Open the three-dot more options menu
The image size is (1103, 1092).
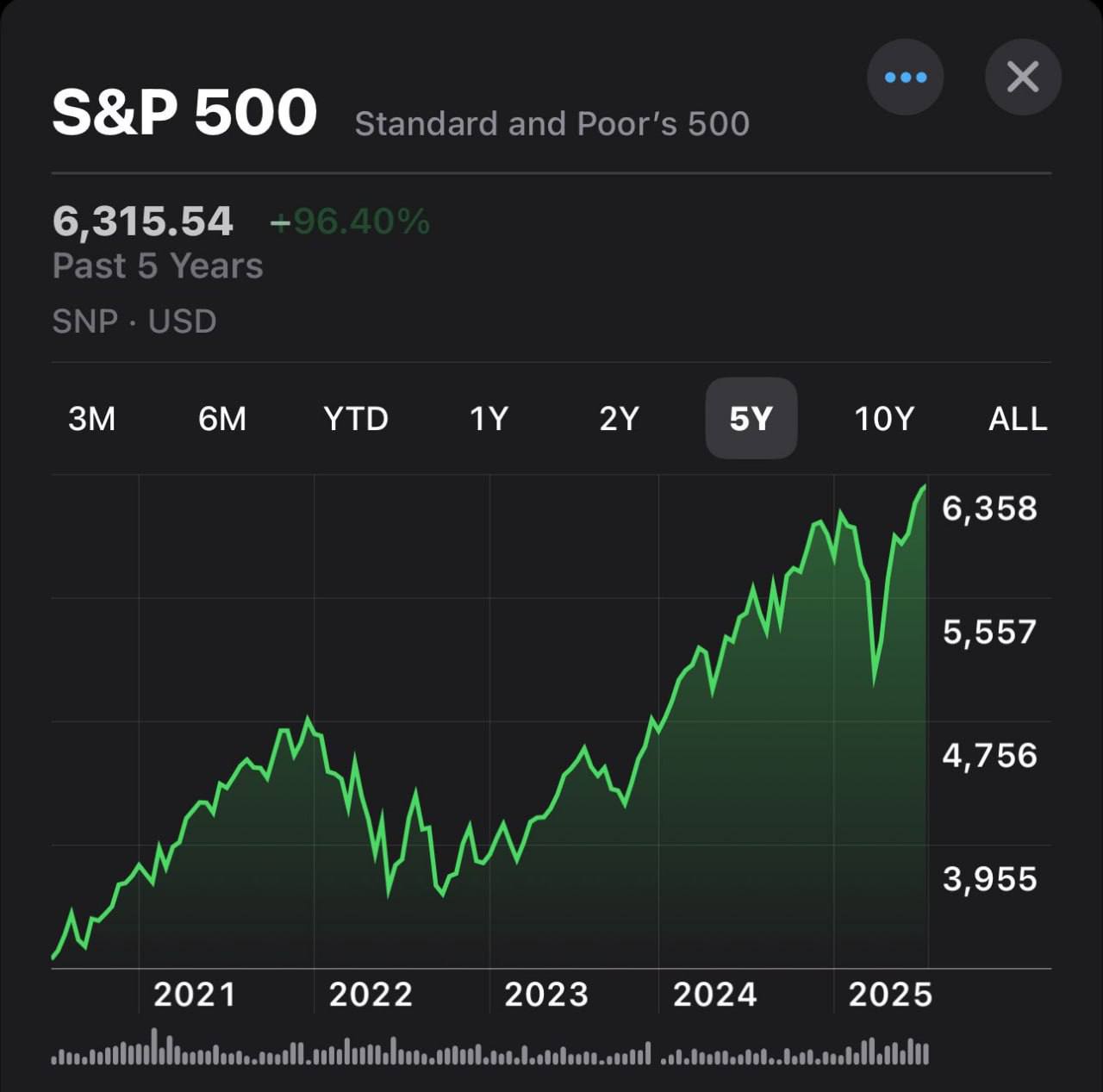click(x=905, y=78)
